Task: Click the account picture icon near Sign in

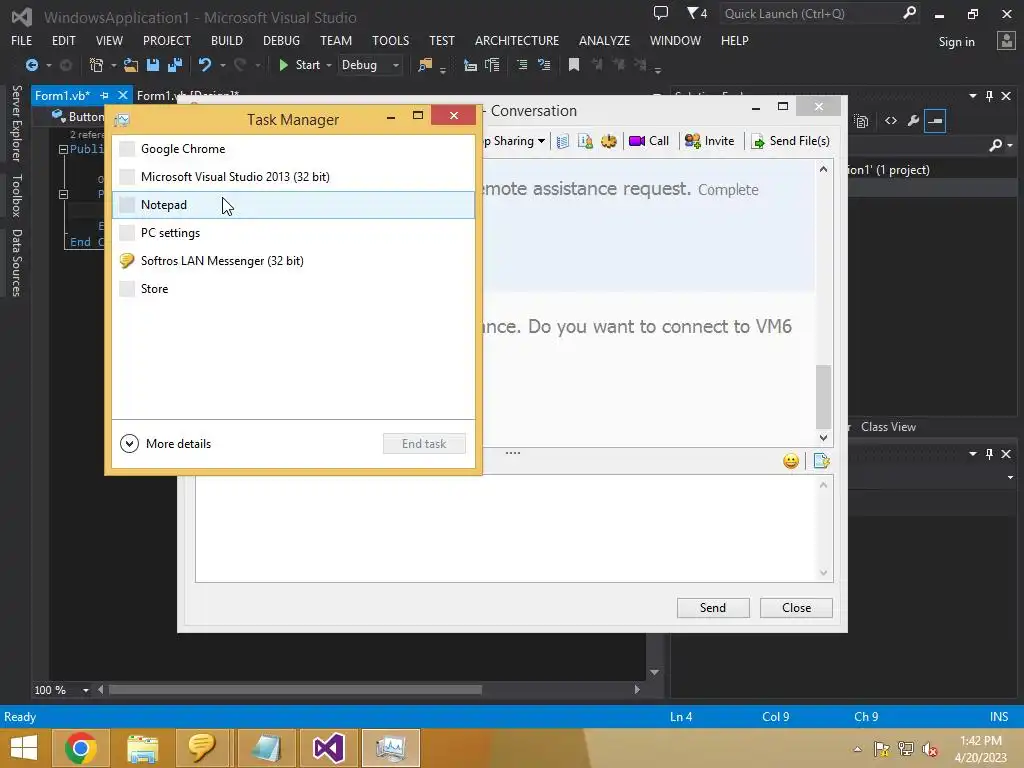Action: pos(1006,41)
